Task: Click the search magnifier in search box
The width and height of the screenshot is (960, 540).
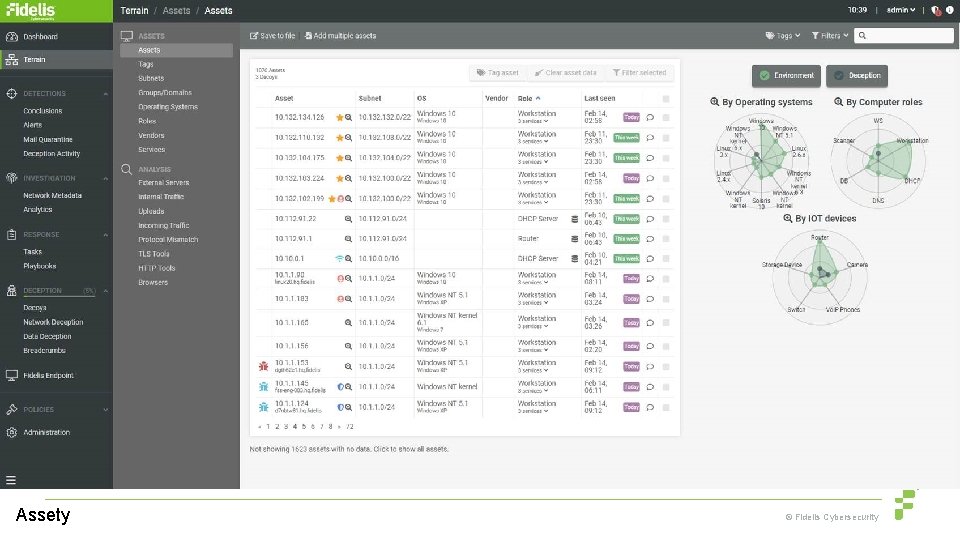Action: pyautogui.click(x=862, y=36)
